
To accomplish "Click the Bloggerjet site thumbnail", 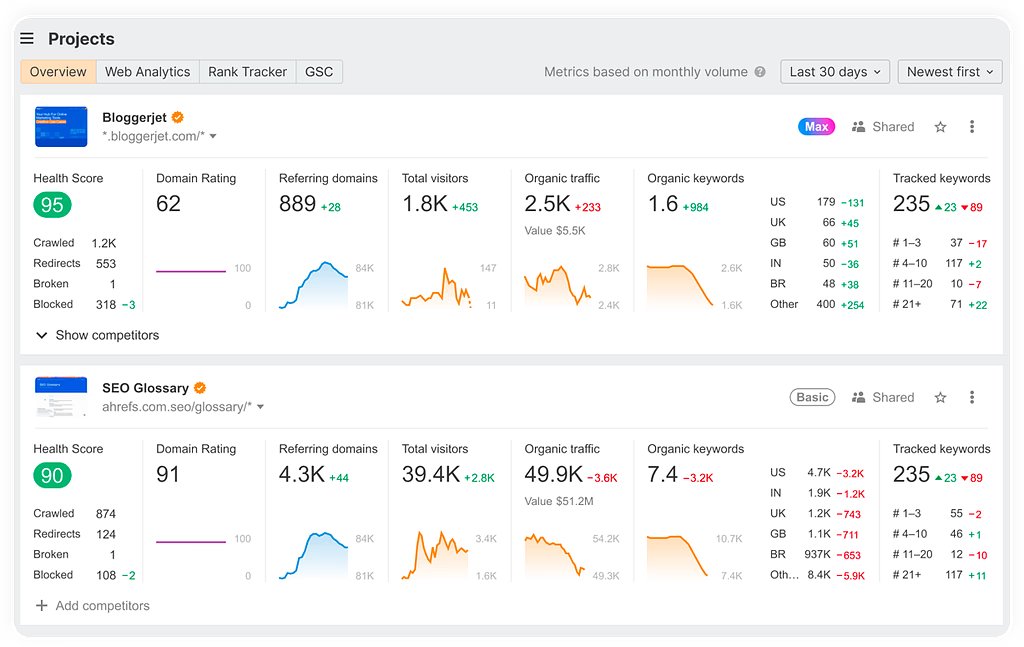I will tap(61, 127).
